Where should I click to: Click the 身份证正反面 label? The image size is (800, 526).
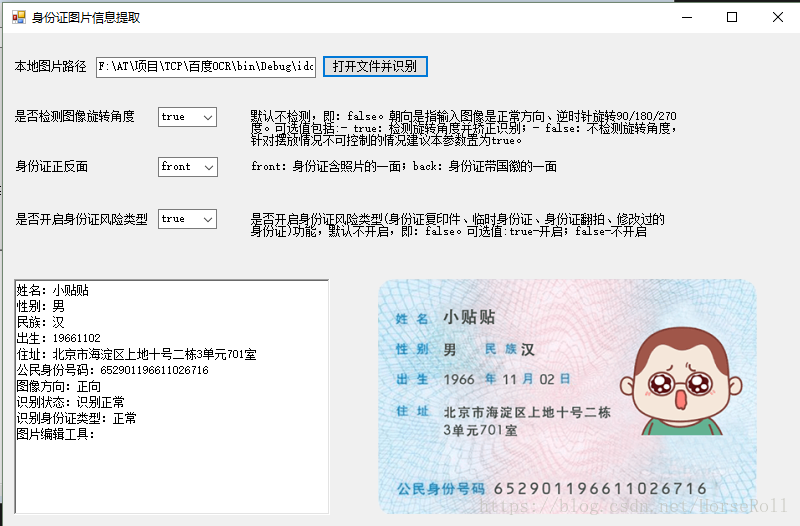pos(51,166)
